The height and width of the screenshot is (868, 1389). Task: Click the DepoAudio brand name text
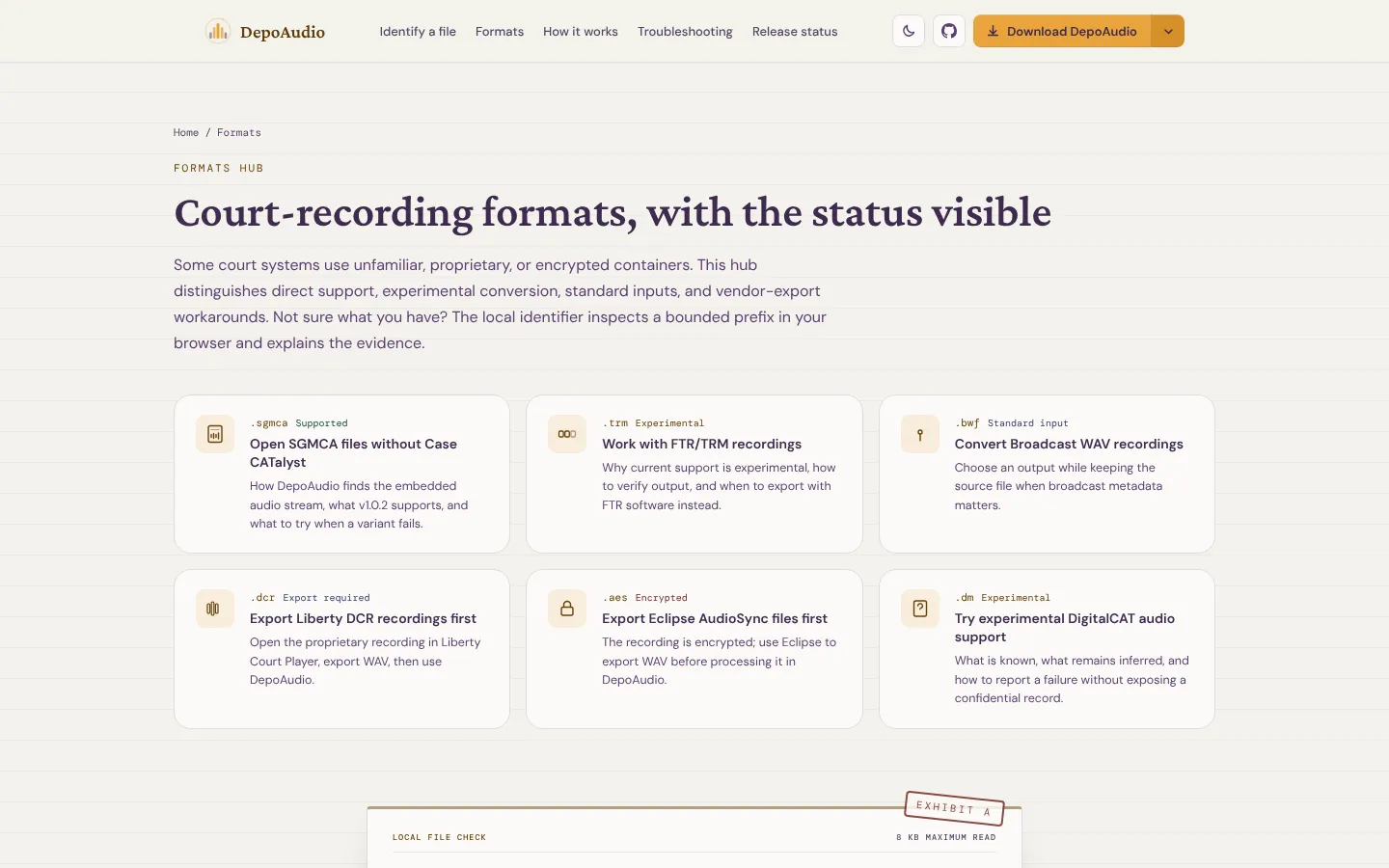(283, 32)
